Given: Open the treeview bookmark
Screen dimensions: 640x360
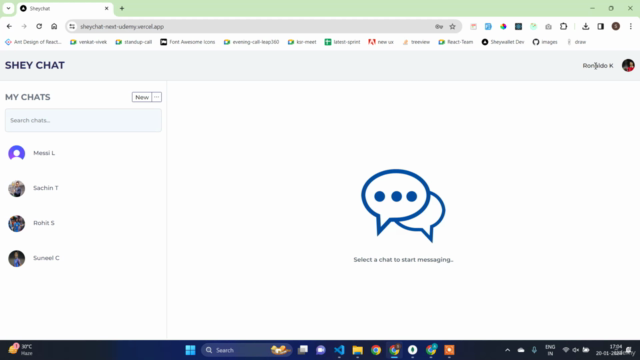Looking at the screenshot, I should [x=416, y=42].
